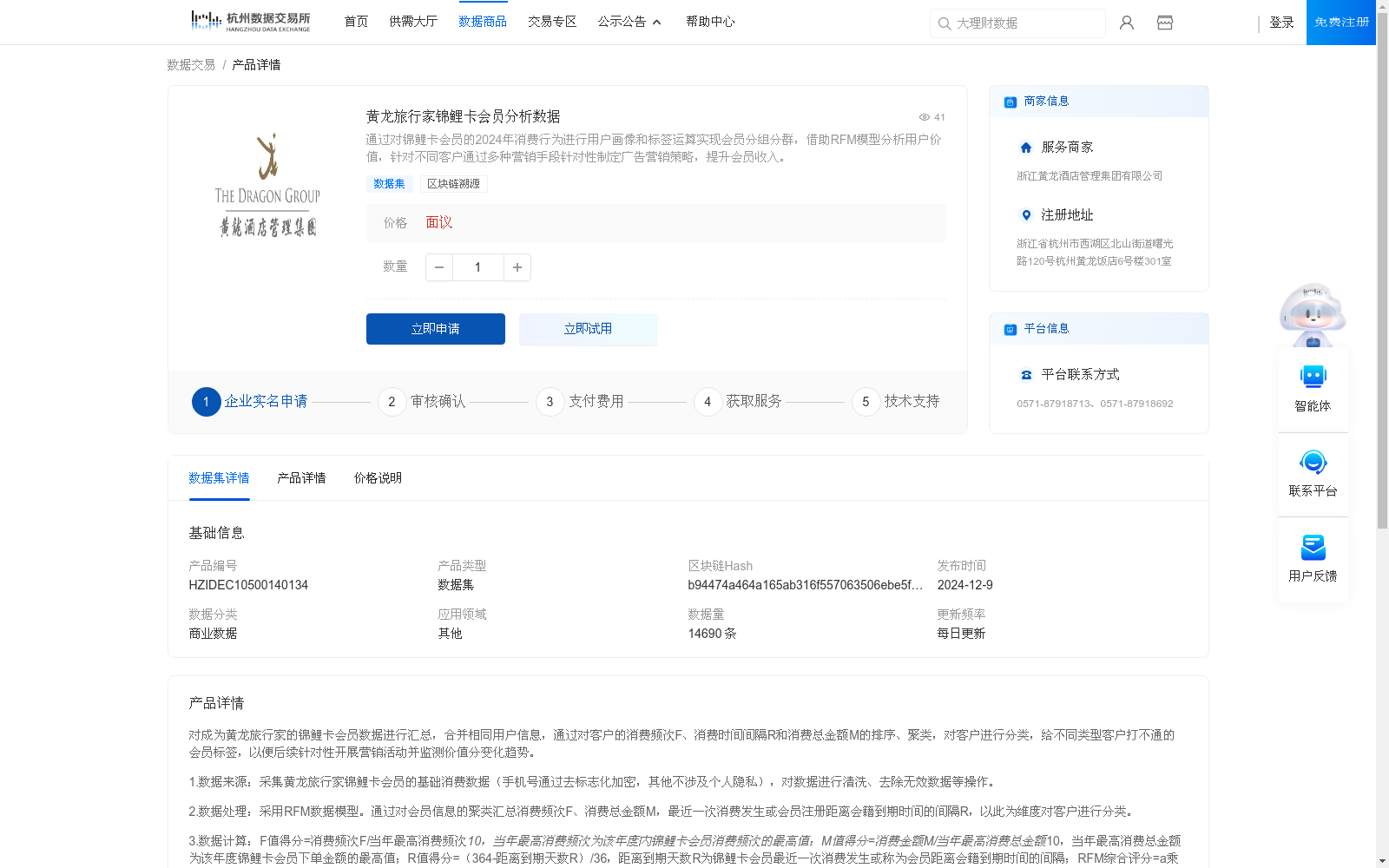Switch to 价格说明 tab

[x=378, y=478]
